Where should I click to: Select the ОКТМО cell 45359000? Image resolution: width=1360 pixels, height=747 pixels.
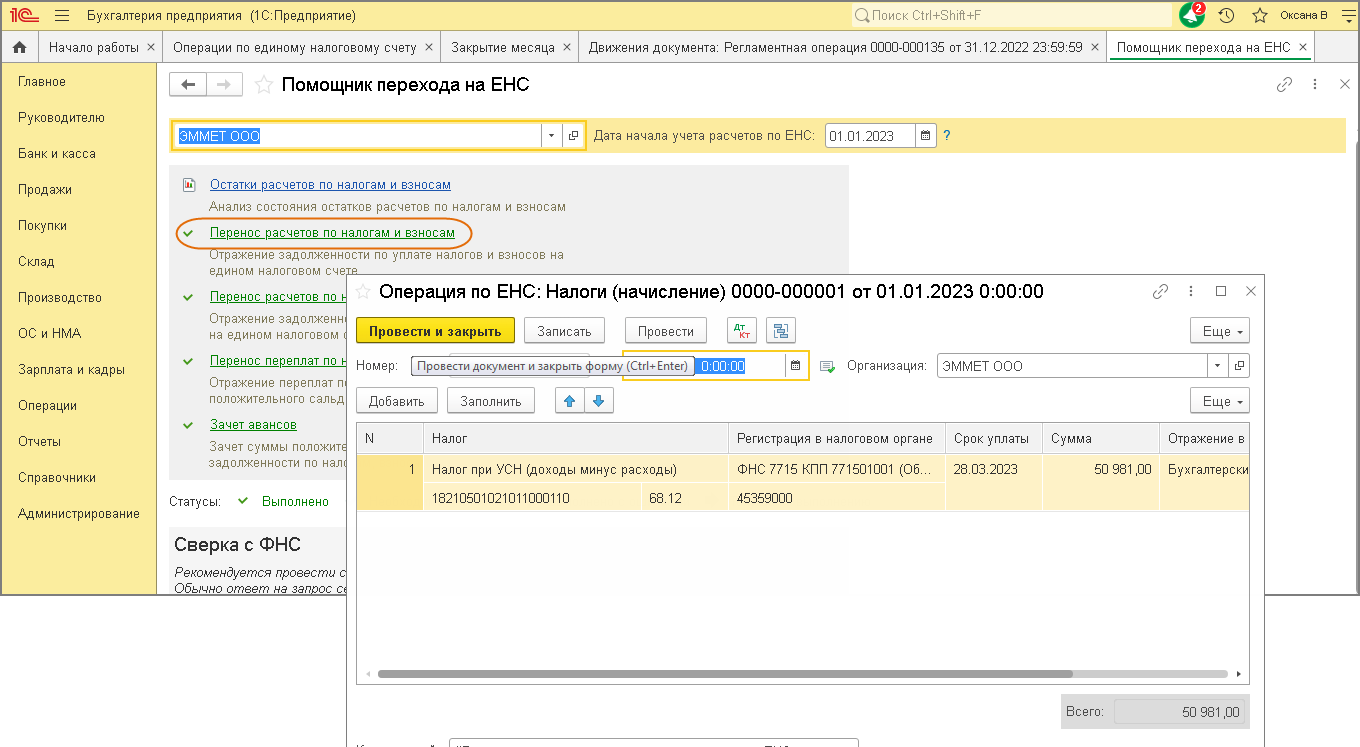pyautogui.click(x=837, y=498)
